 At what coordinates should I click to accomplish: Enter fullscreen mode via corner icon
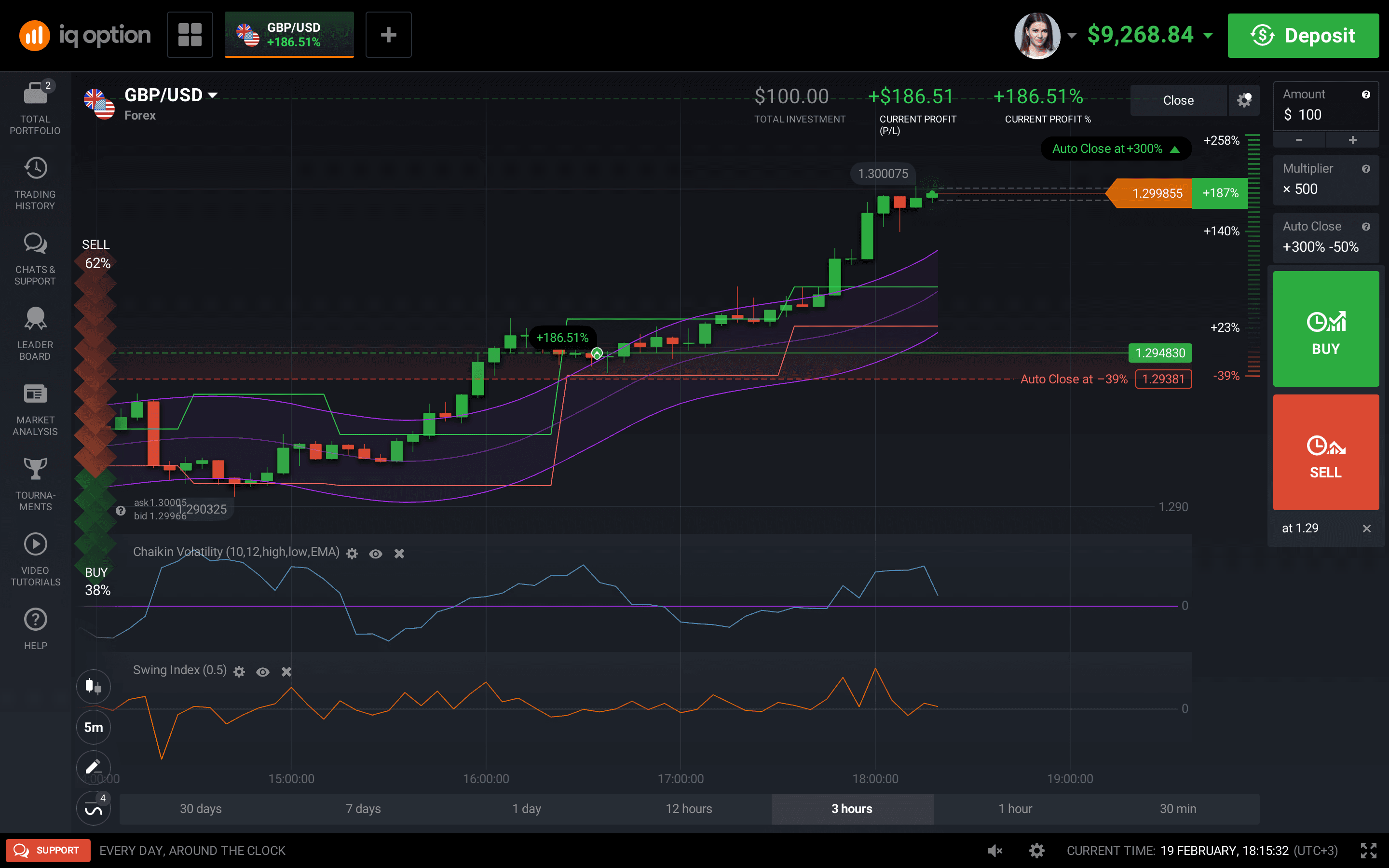point(1368,850)
